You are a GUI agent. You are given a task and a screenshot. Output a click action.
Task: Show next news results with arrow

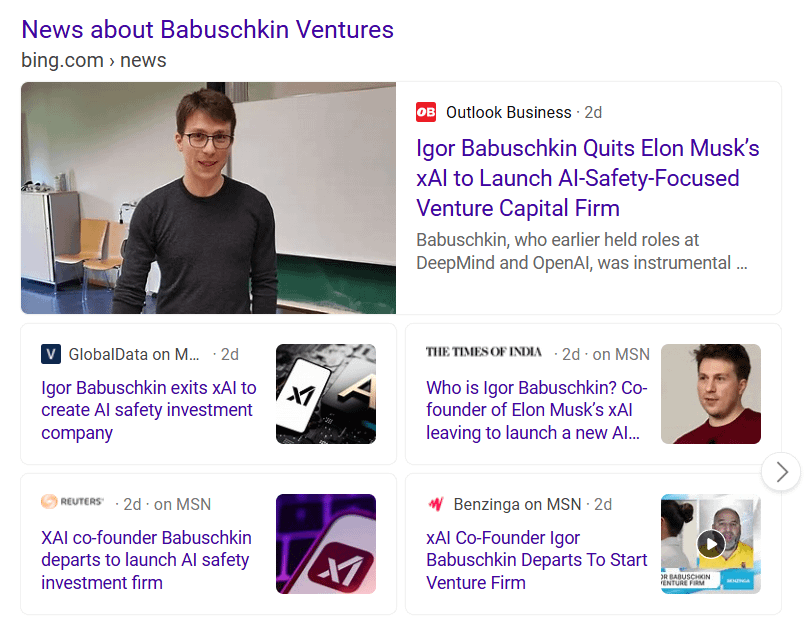coord(782,472)
